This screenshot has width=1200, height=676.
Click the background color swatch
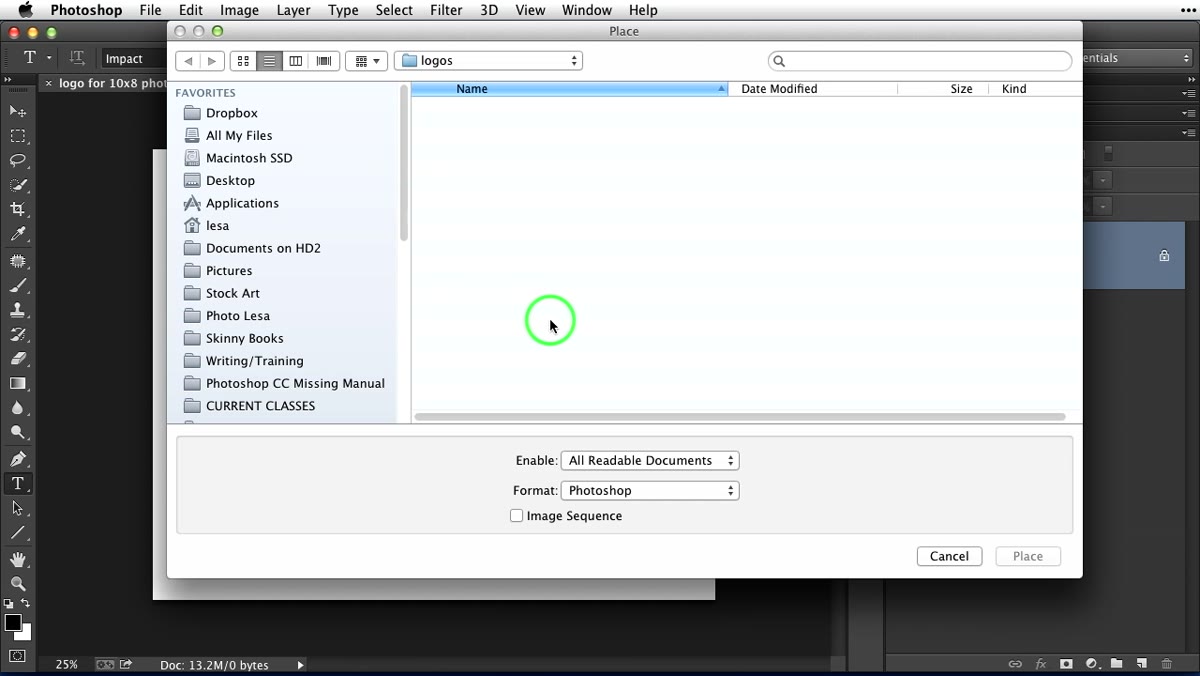pyautogui.click(x=25, y=633)
